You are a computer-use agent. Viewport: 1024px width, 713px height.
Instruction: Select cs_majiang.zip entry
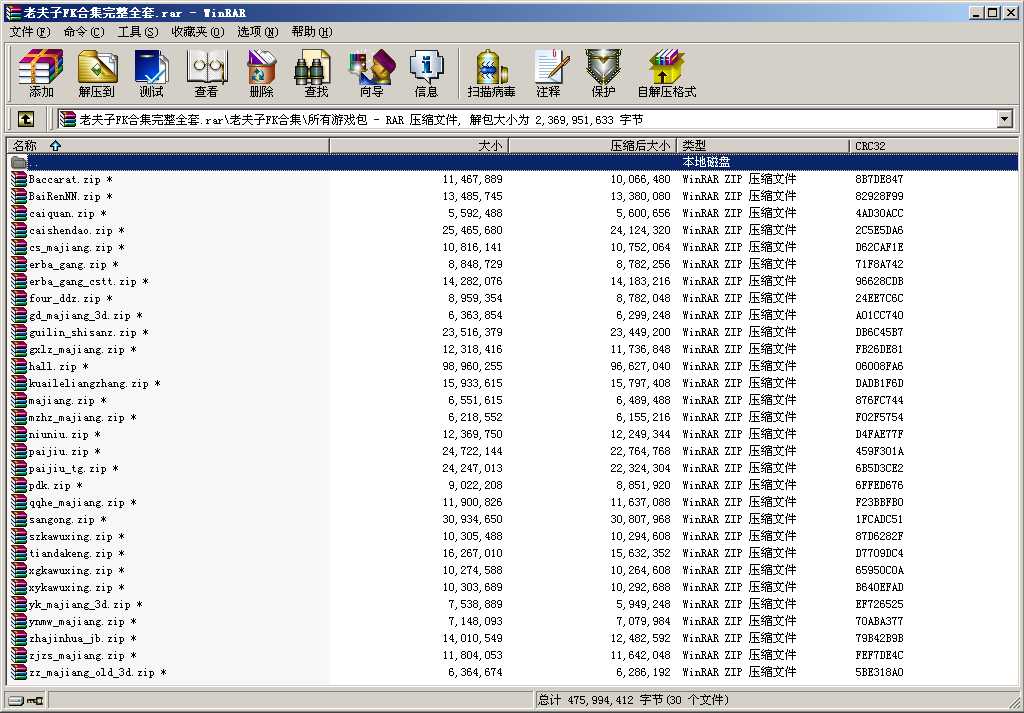tap(76, 247)
